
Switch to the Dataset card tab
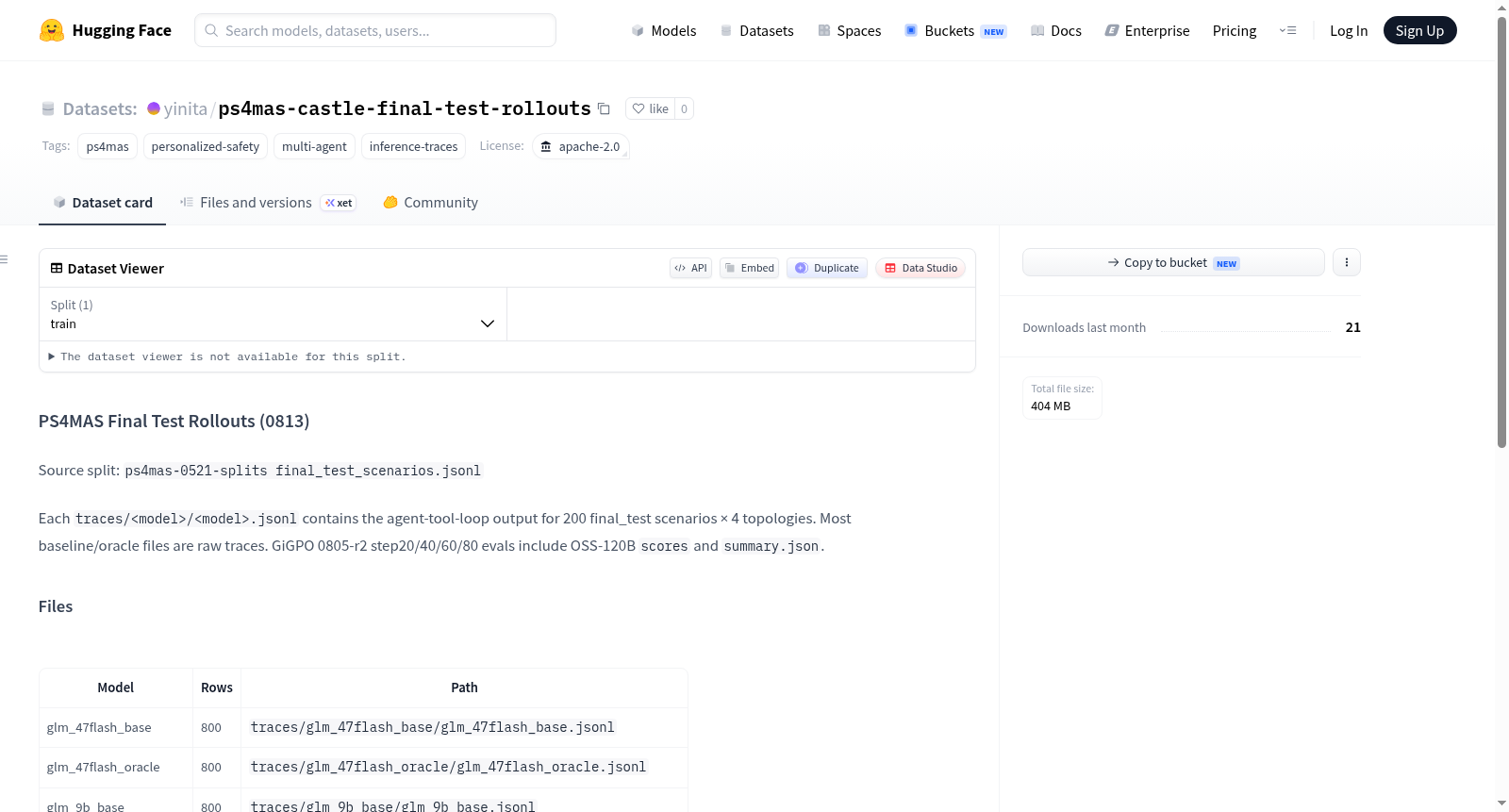pos(103,203)
